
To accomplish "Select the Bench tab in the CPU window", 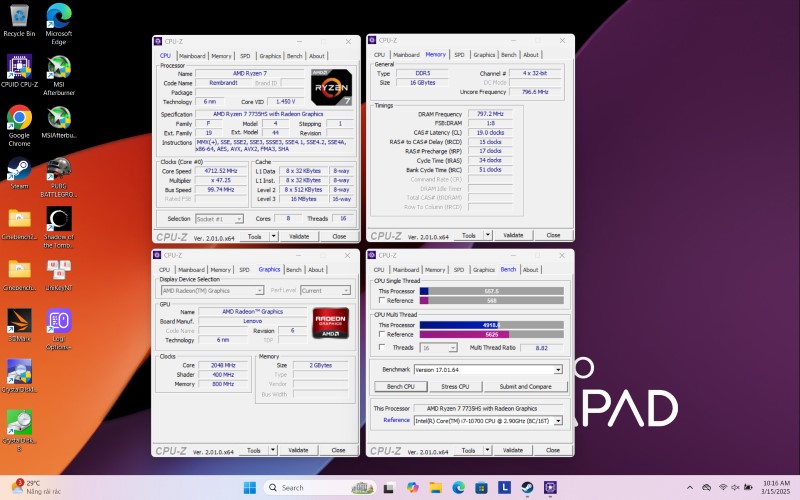I will pyautogui.click(x=294, y=56).
